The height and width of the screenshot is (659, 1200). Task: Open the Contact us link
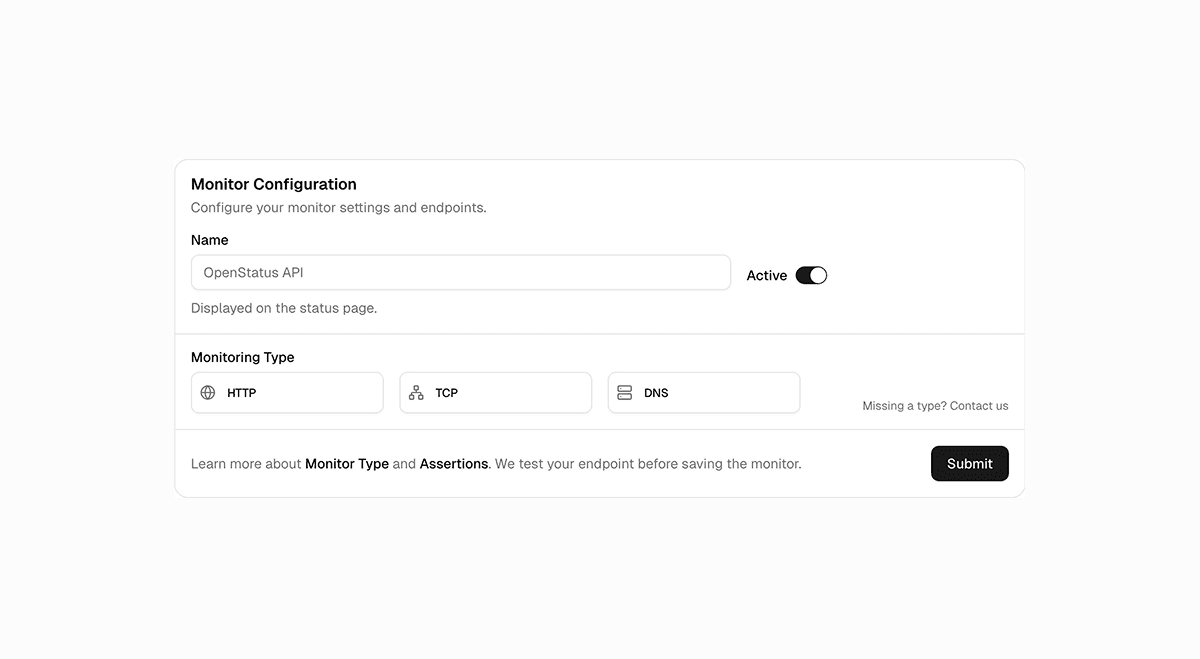[979, 405]
